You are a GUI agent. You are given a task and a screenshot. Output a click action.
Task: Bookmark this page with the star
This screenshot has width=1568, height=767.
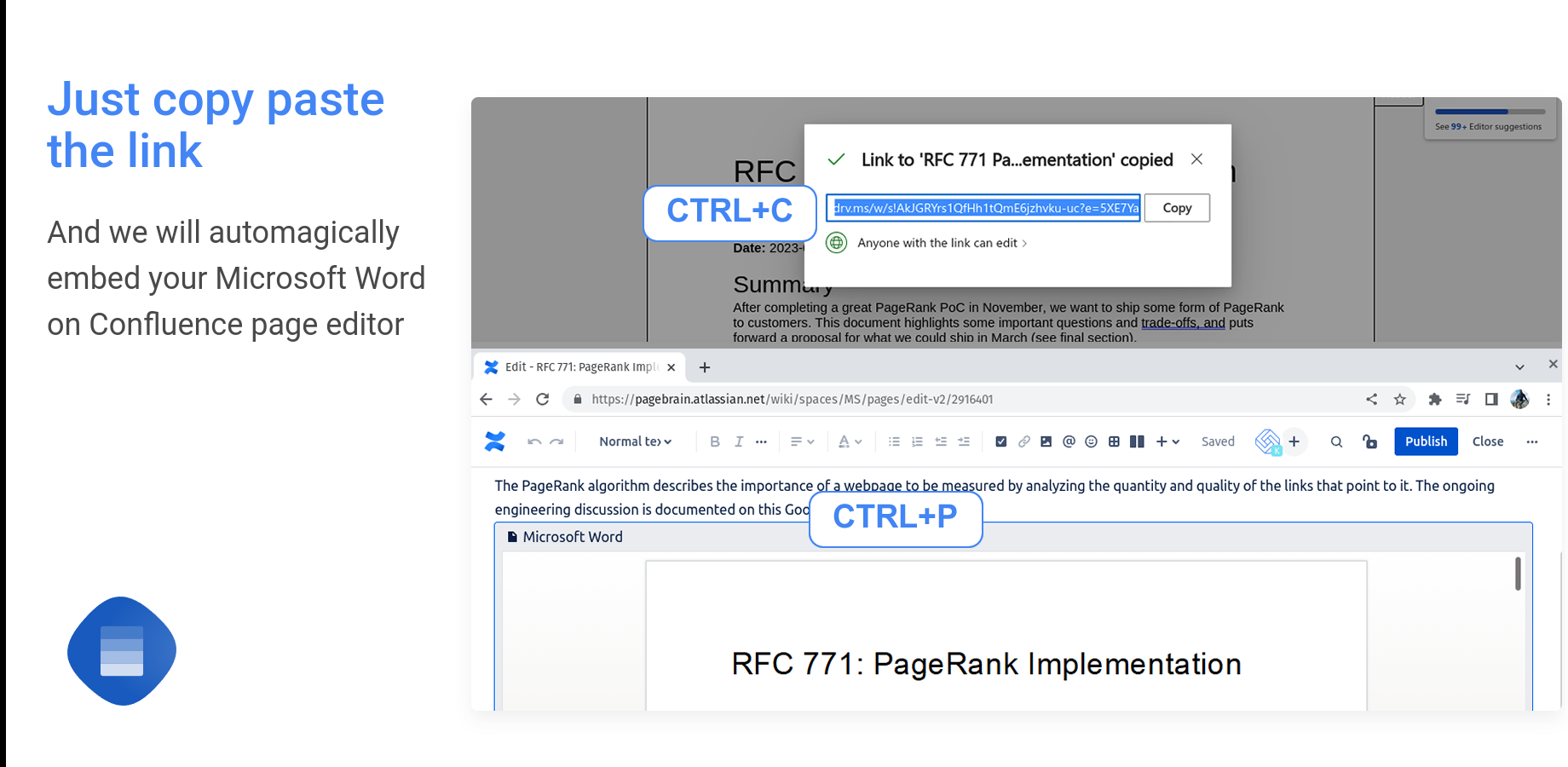(1399, 399)
